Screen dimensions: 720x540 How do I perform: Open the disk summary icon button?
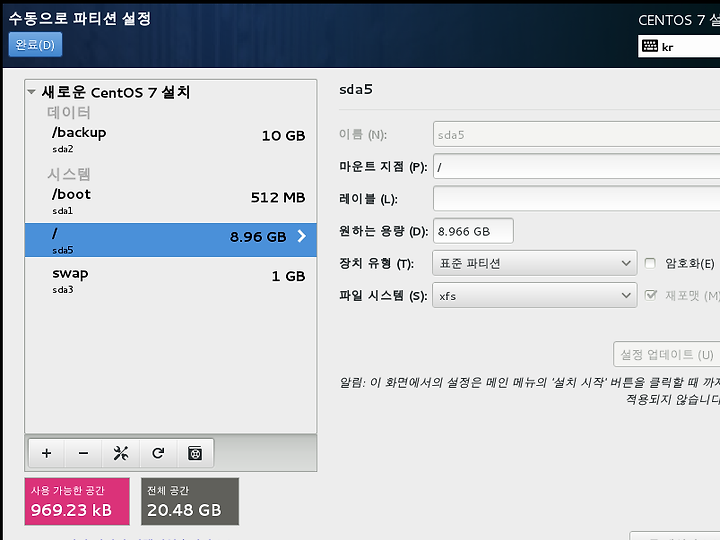[x=195, y=453]
